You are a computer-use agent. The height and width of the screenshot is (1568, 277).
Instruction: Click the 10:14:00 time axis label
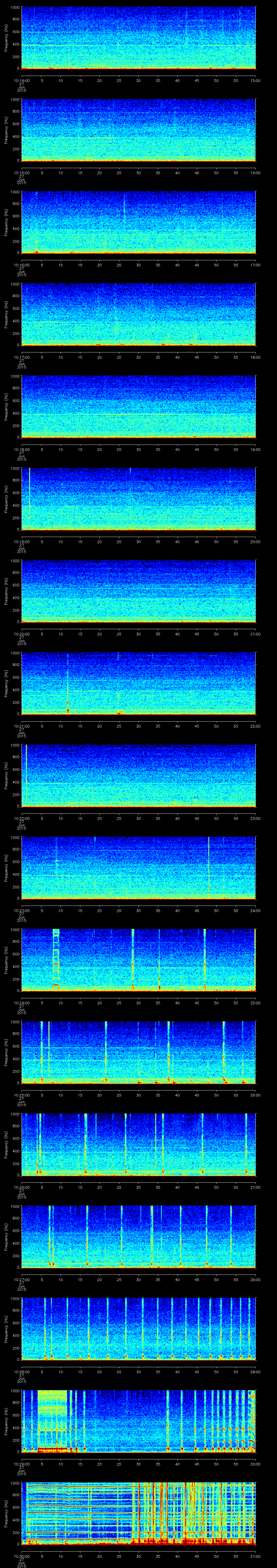click(x=21, y=80)
